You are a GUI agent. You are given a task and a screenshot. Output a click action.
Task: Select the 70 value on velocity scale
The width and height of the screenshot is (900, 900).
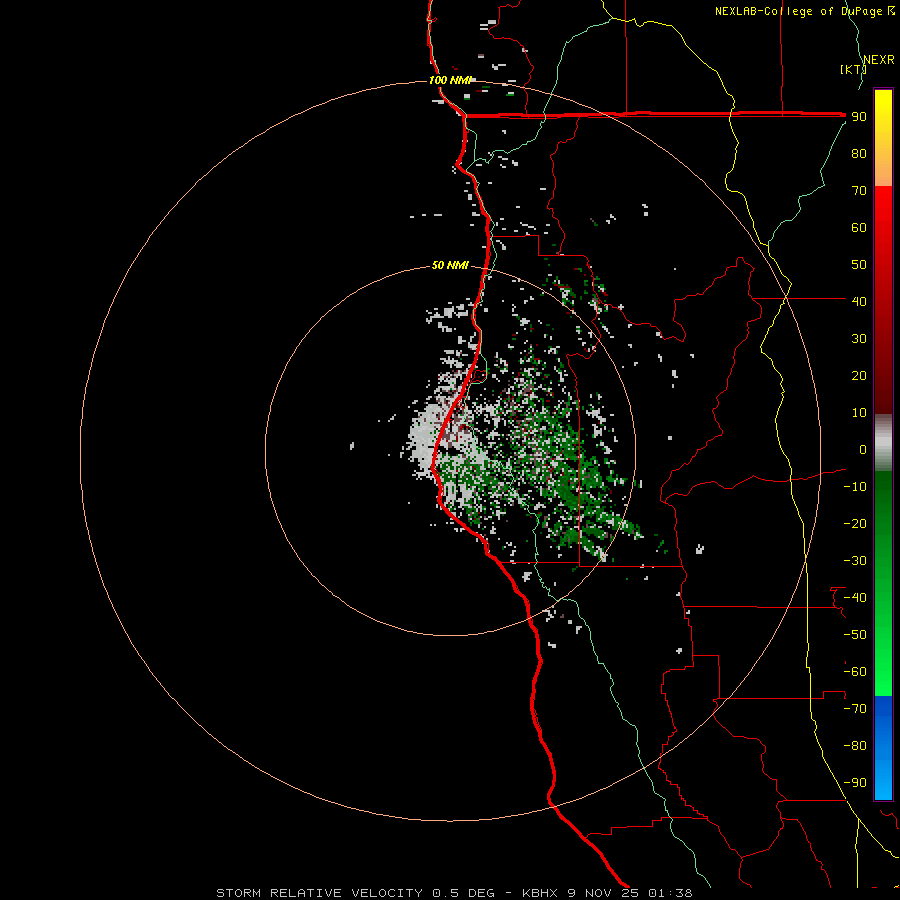click(x=859, y=191)
